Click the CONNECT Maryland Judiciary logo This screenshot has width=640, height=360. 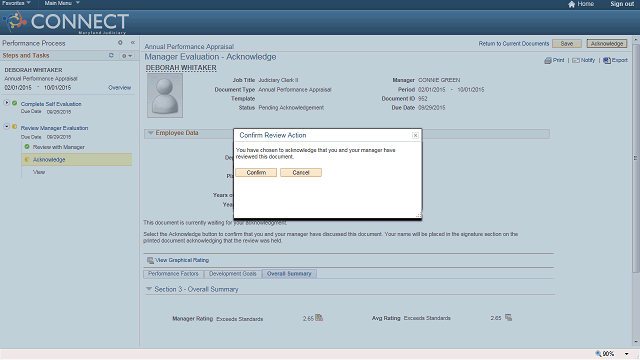pos(66,22)
